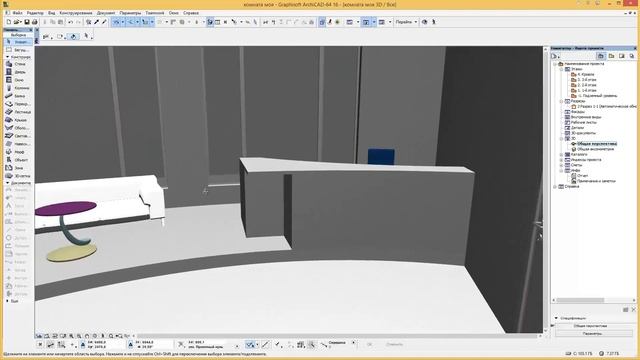This screenshot has width=640, height=360.
Task: Open the Конструирование menu
Action: pyautogui.click(x=76, y=13)
